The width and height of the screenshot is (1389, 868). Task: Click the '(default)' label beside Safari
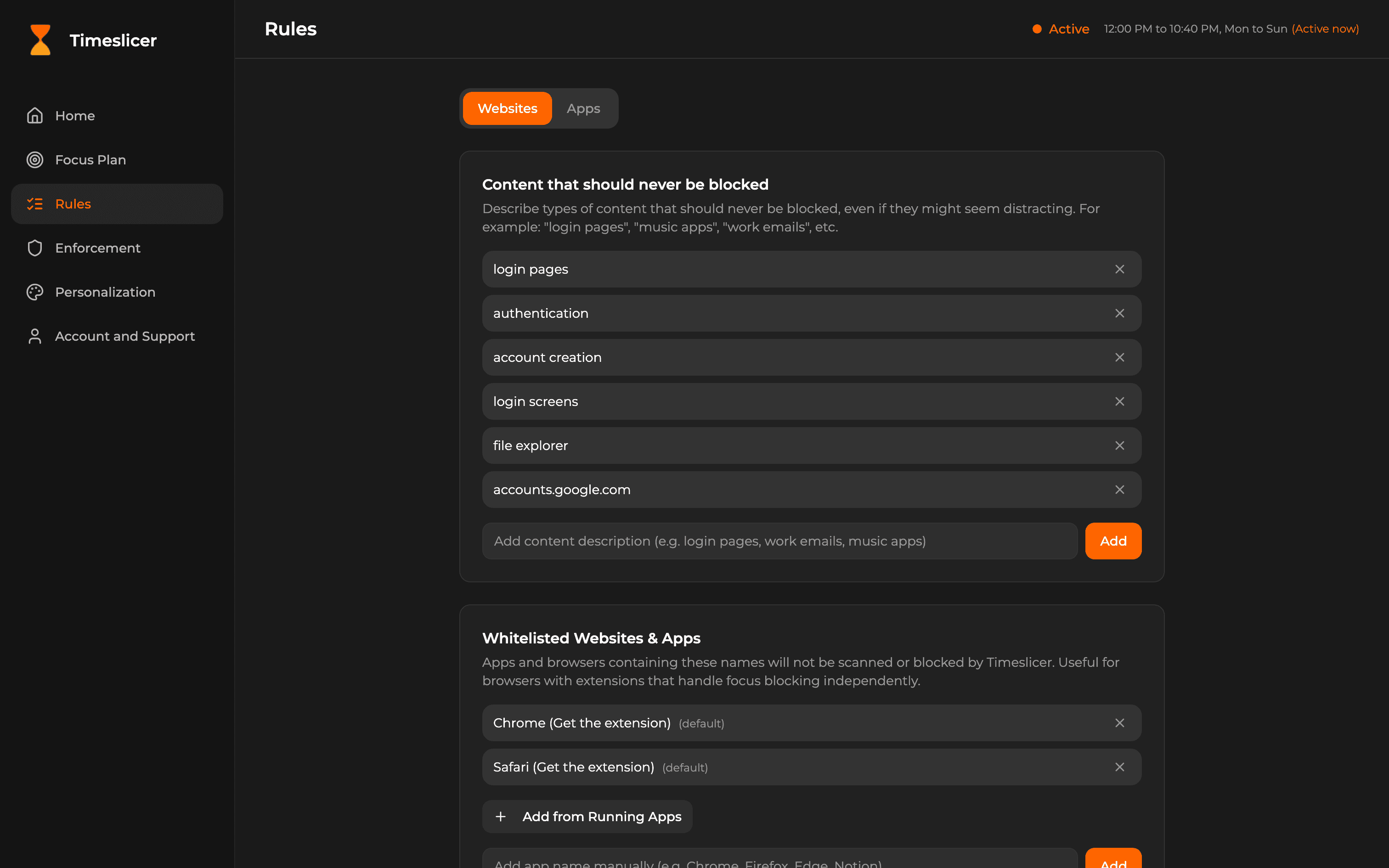pos(685,768)
